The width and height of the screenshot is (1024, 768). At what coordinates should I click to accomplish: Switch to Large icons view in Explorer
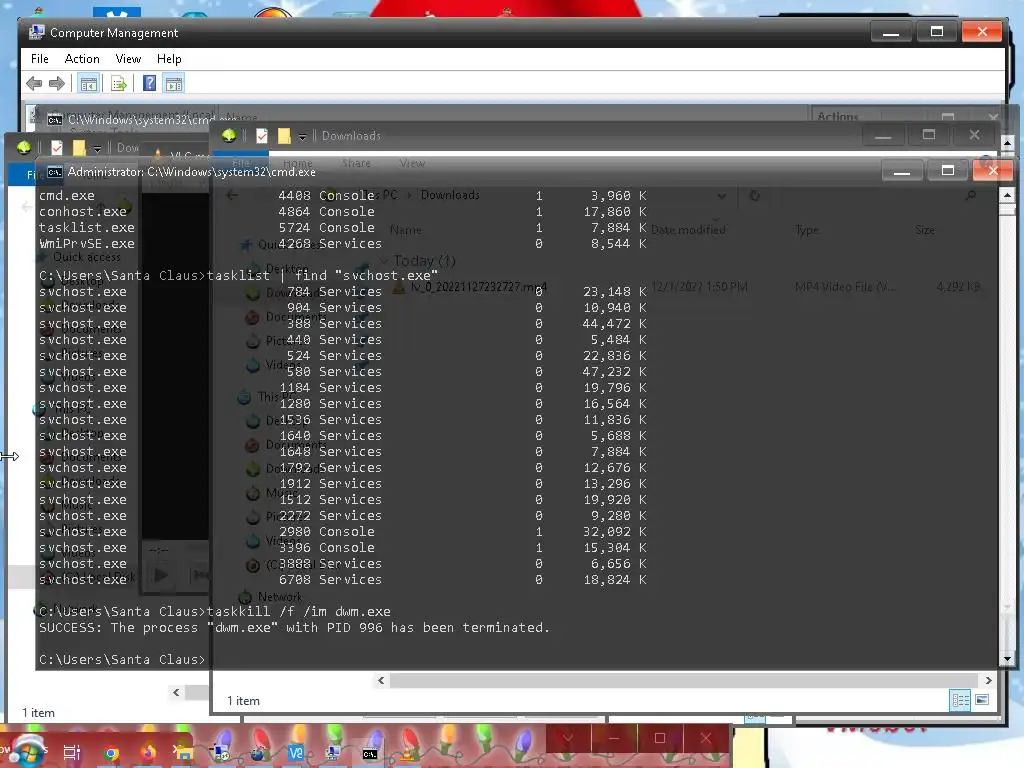[x=982, y=700]
